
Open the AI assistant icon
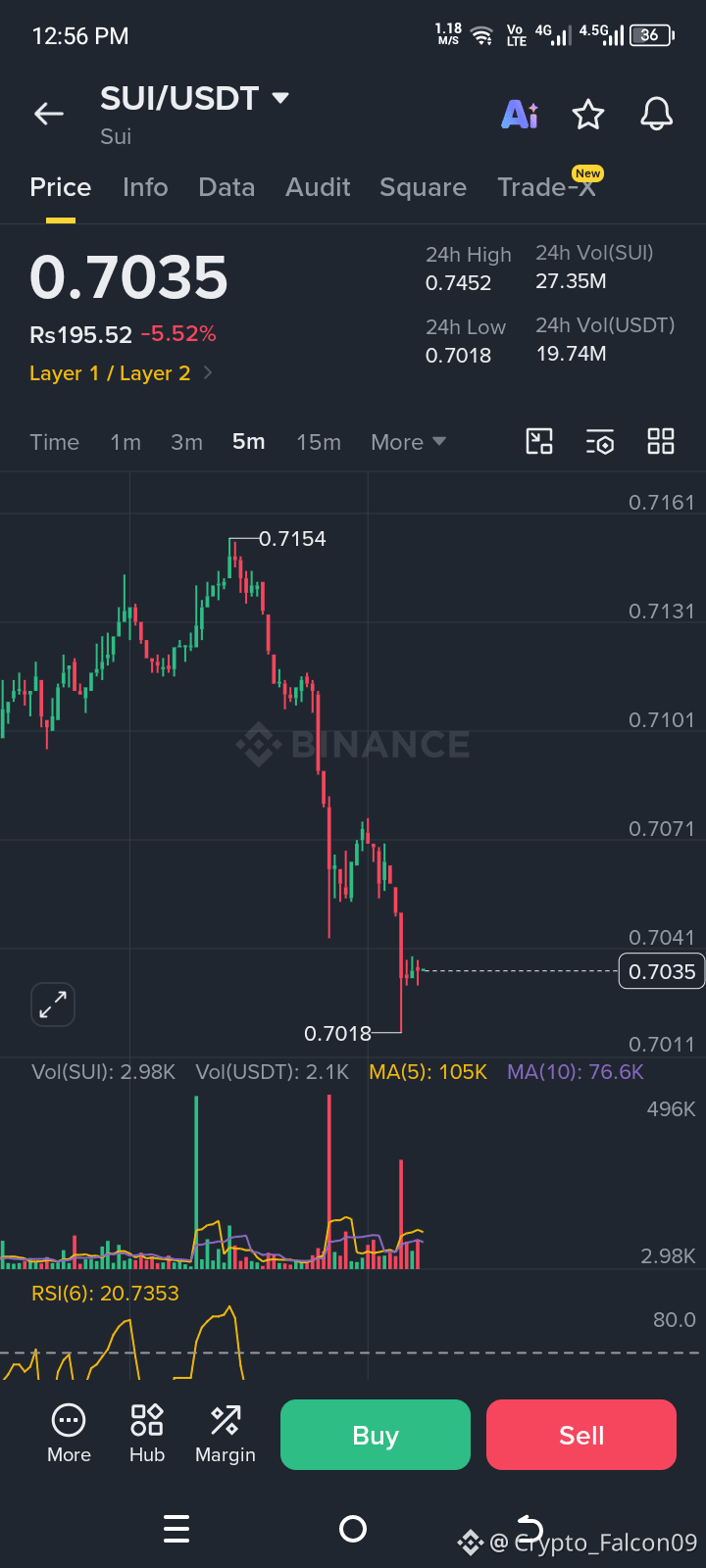tap(520, 115)
